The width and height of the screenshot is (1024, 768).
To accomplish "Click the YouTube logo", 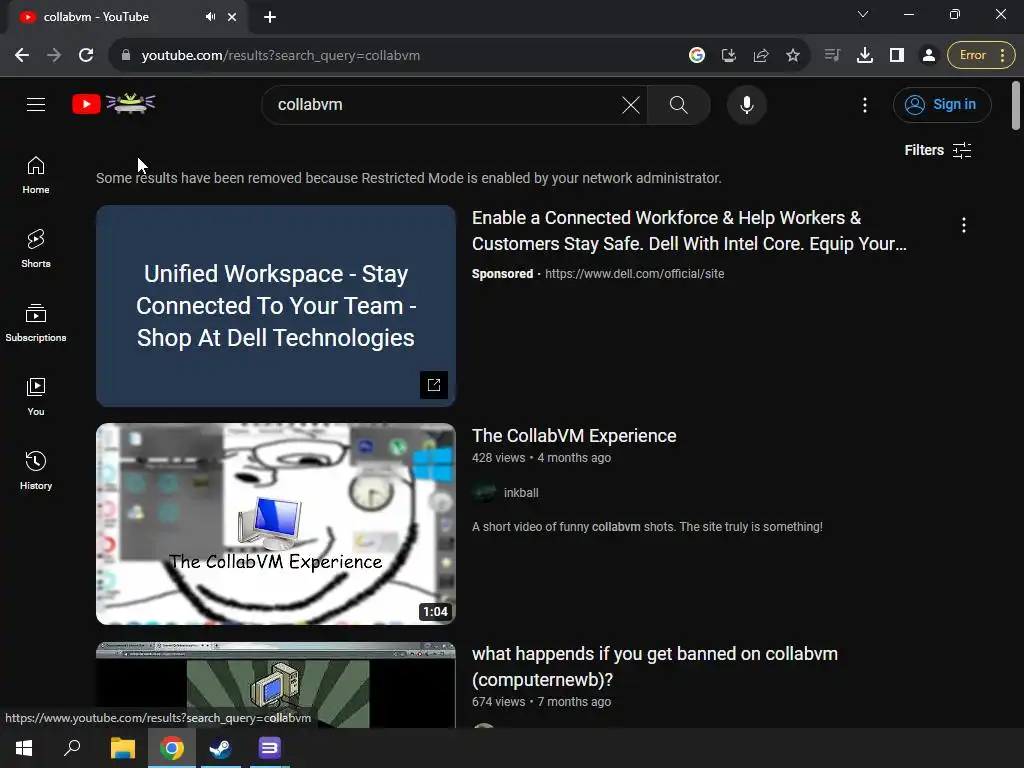I will click(114, 103).
